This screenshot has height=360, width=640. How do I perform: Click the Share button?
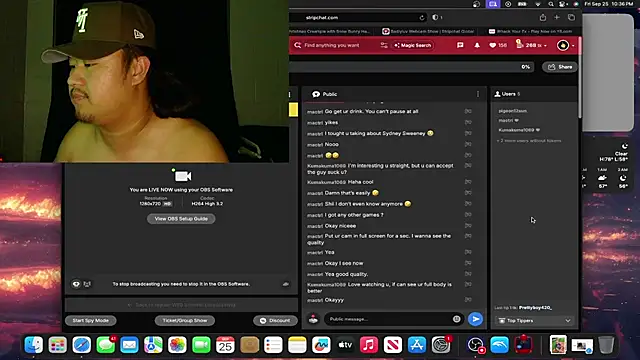point(560,67)
